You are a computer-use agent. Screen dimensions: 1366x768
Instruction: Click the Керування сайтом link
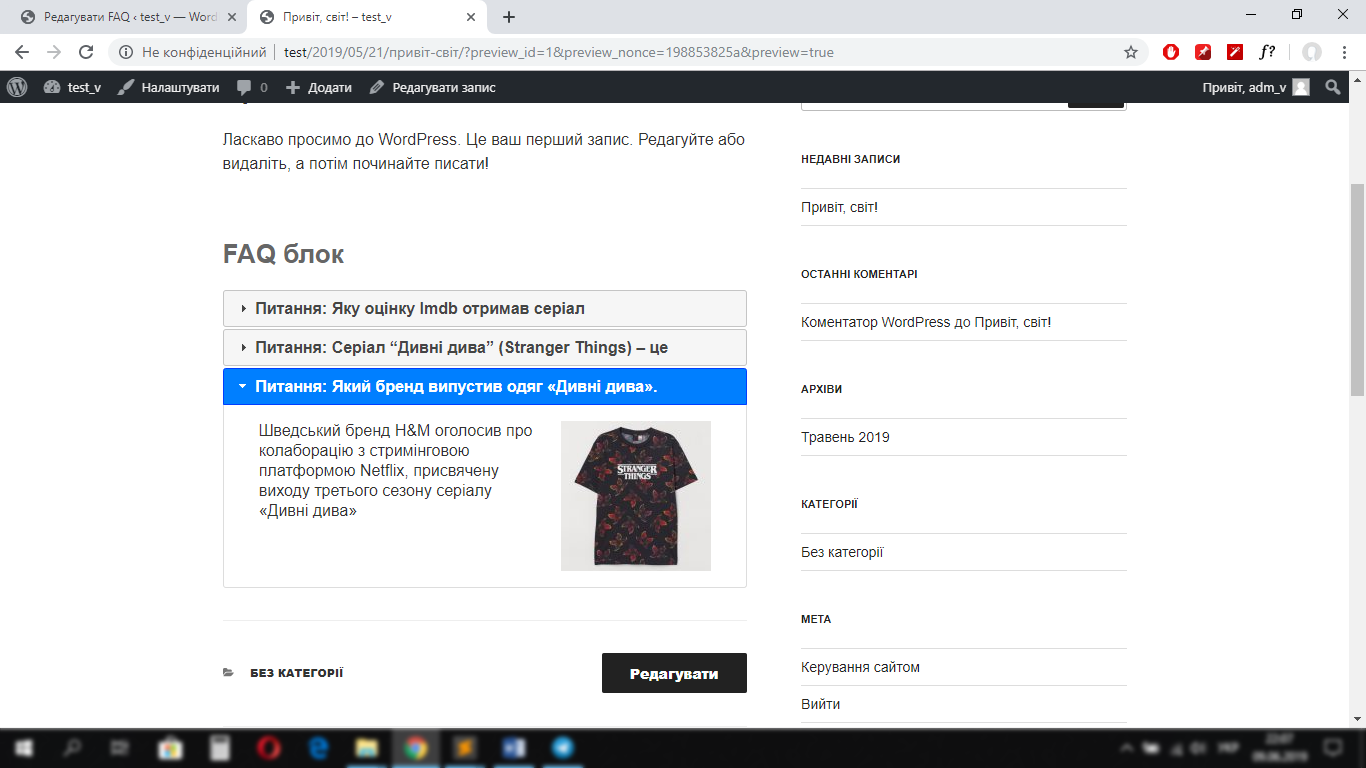pos(860,667)
